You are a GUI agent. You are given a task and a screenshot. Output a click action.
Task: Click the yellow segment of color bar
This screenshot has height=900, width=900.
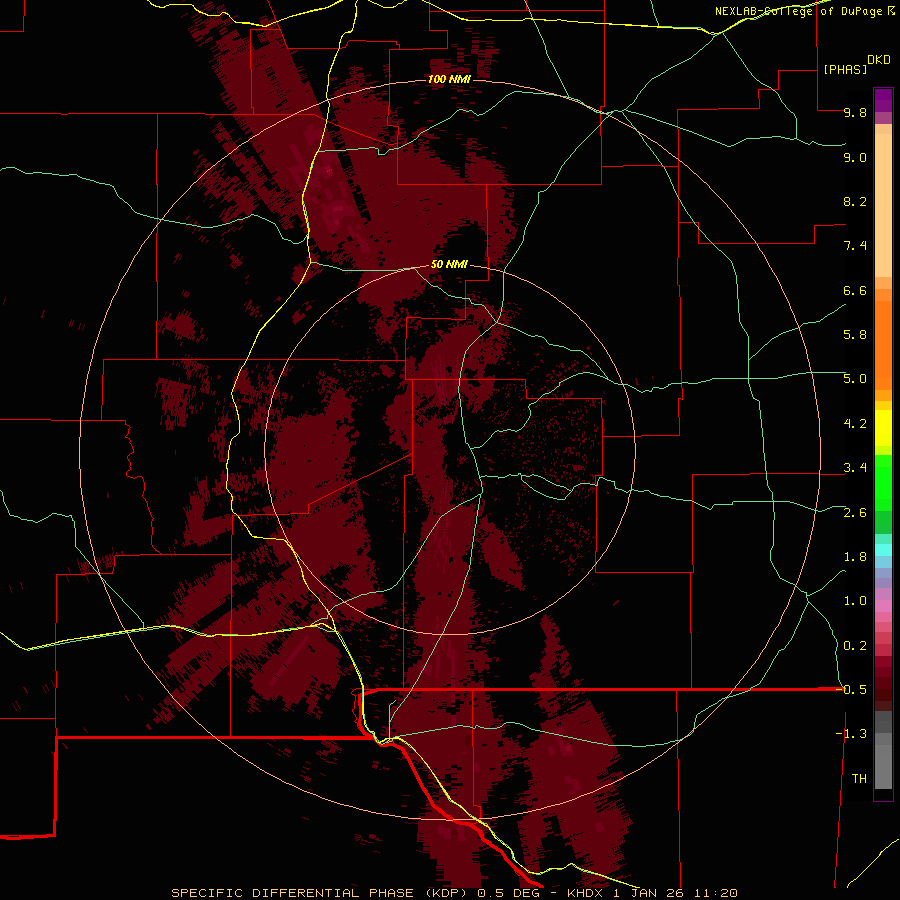pos(883,428)
